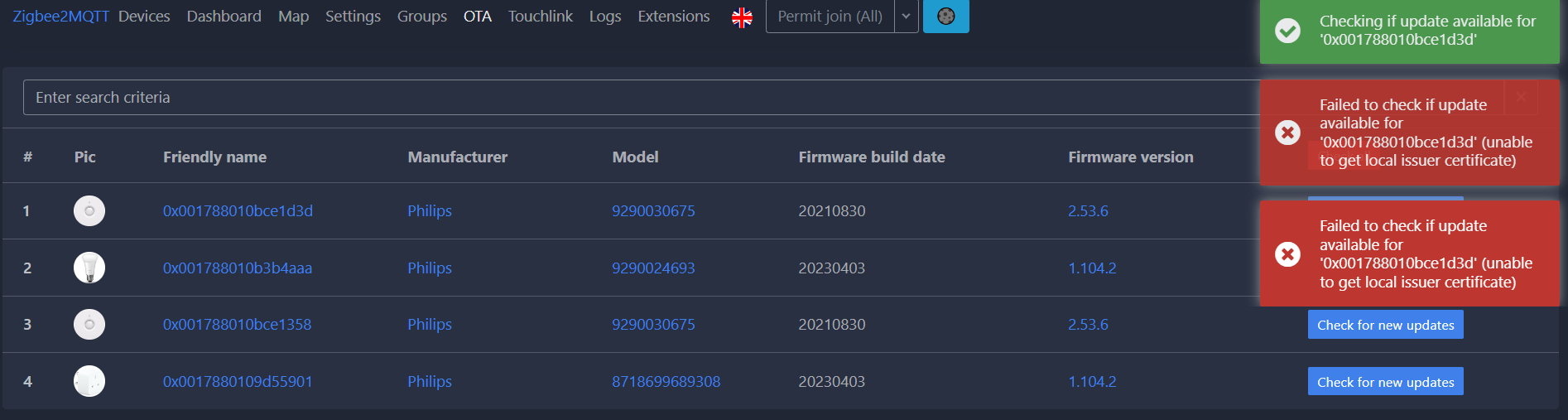Sort by Firmware build date header

click(871, 157)
